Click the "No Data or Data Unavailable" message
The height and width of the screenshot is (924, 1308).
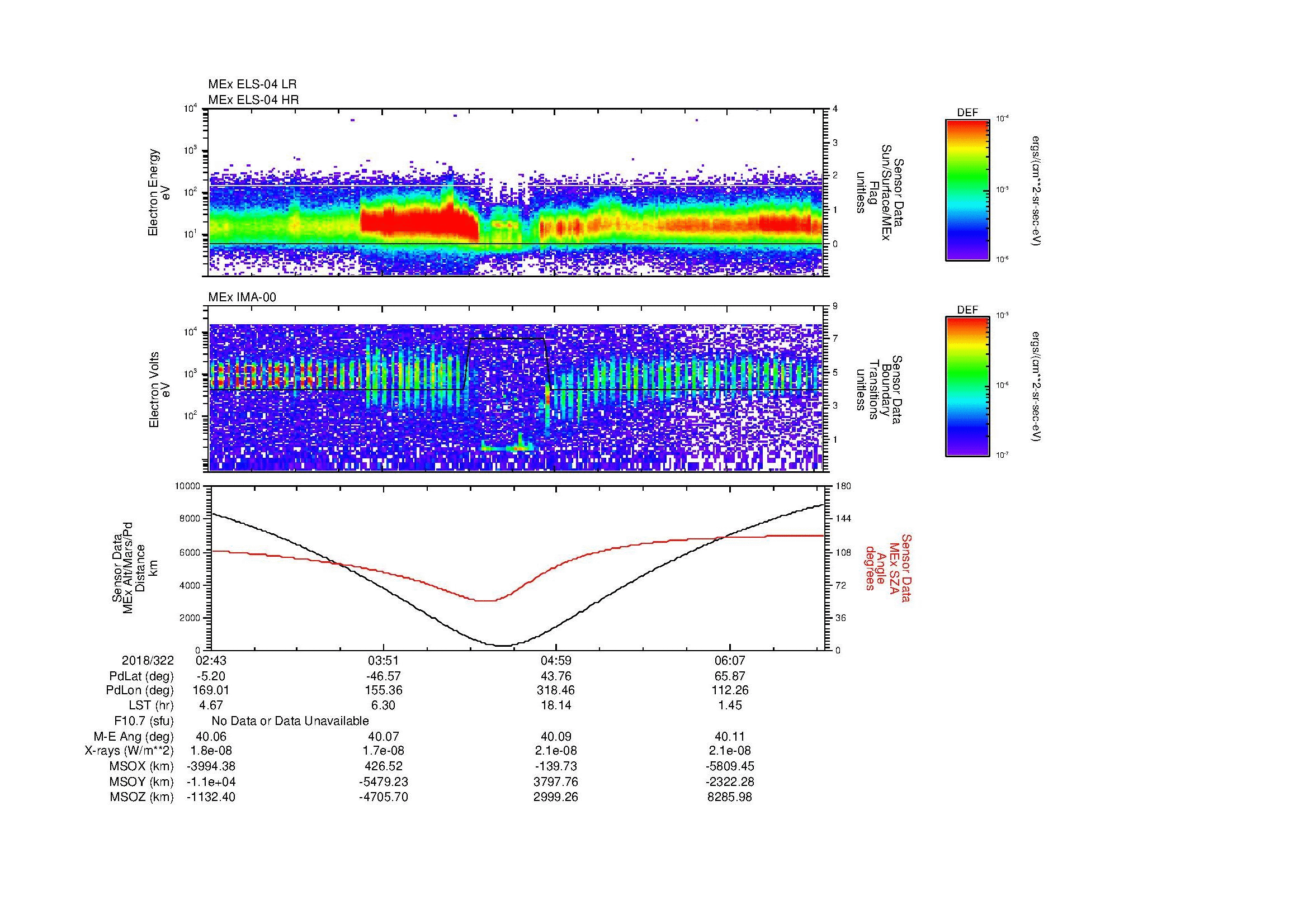(290, 721)
